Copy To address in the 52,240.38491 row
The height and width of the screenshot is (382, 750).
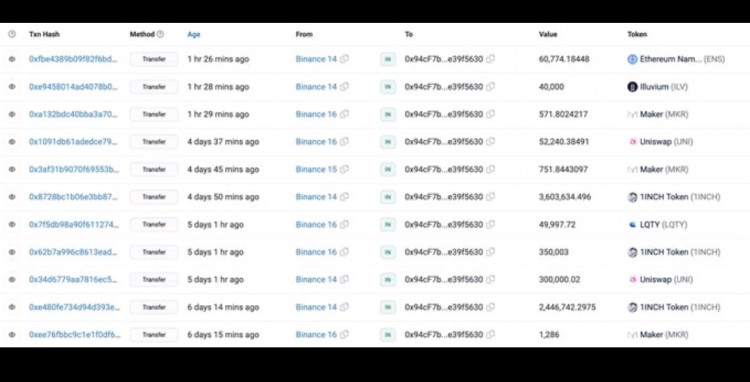coord(490,142)
